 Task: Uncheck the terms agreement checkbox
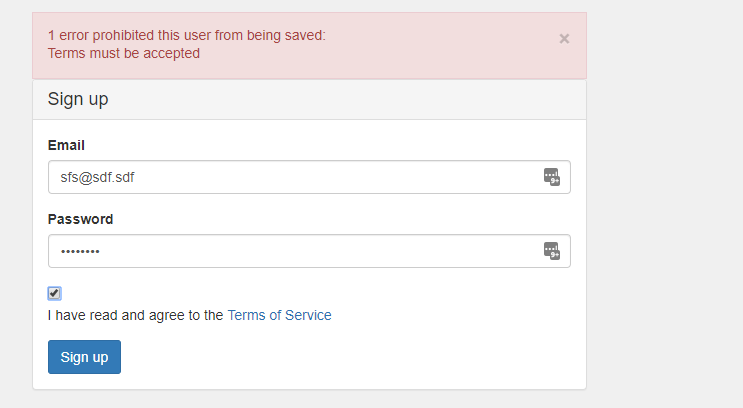pyautogui.click(x=54, y=293)
